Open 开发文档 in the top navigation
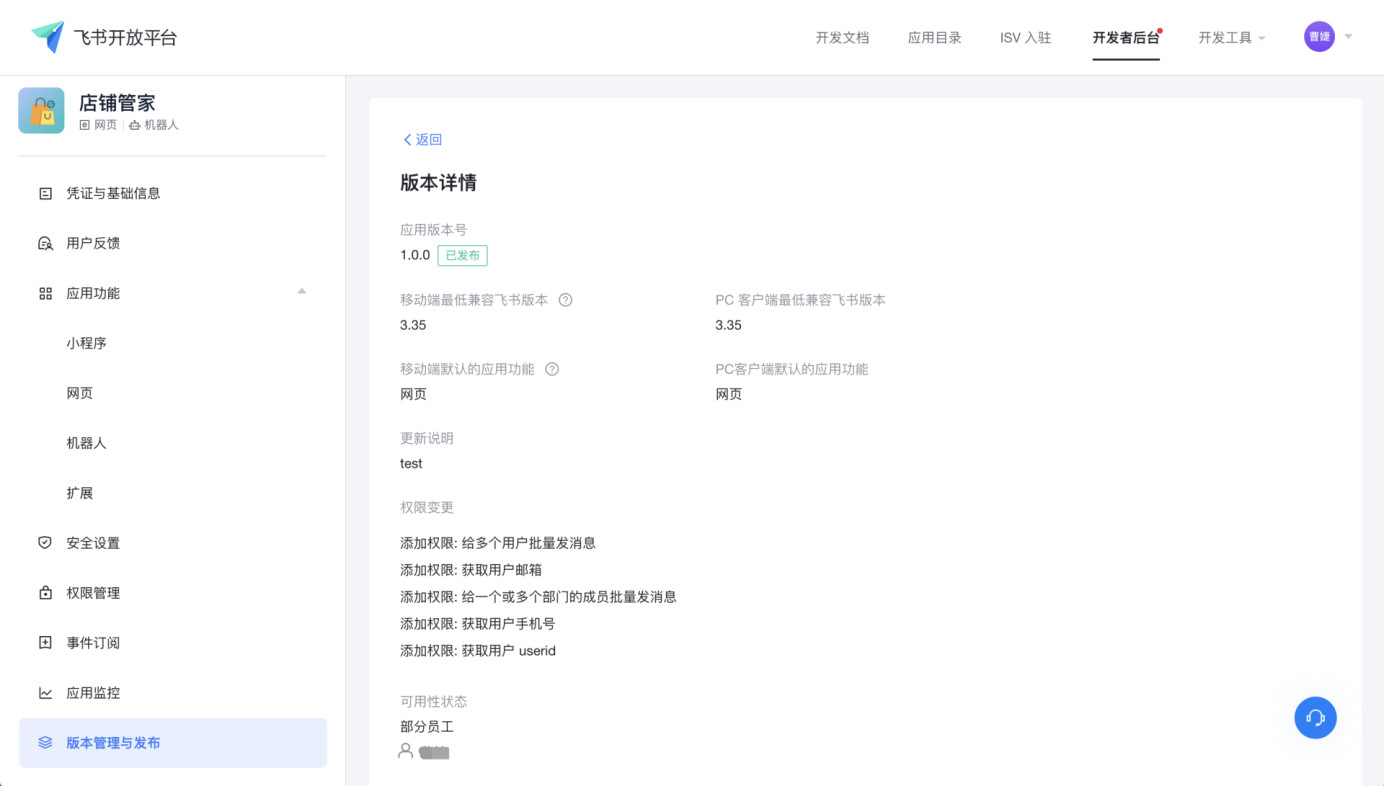 coord(842,38)
